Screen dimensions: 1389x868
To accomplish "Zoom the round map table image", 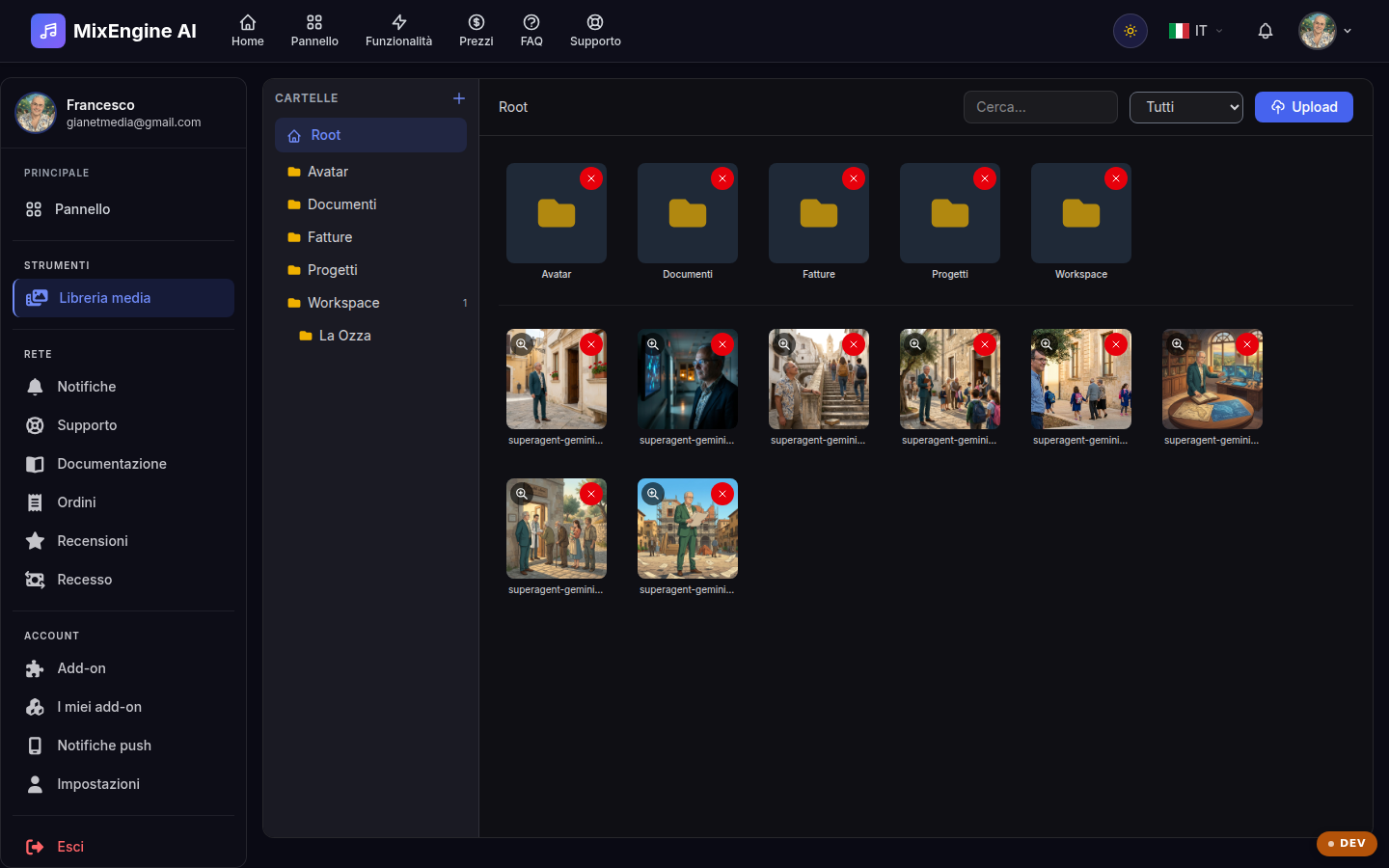I will (1178, 344).
